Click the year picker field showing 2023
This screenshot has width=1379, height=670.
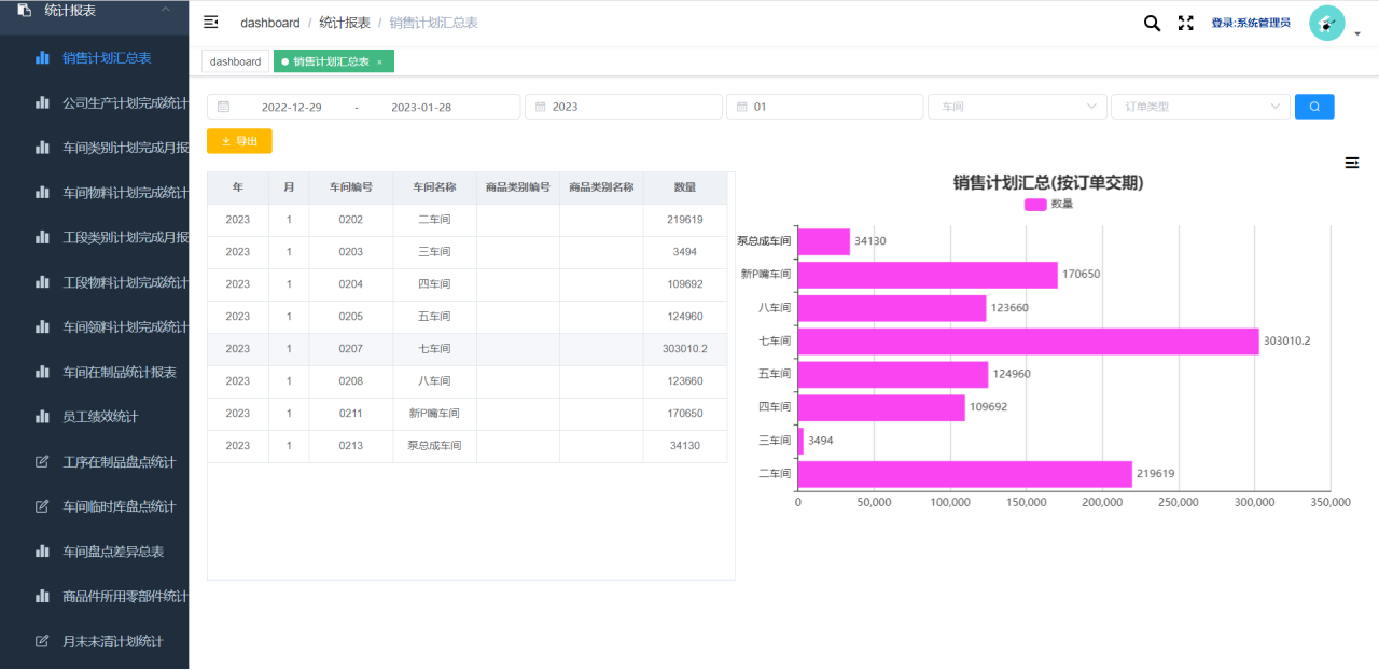(x=623, y=107)
